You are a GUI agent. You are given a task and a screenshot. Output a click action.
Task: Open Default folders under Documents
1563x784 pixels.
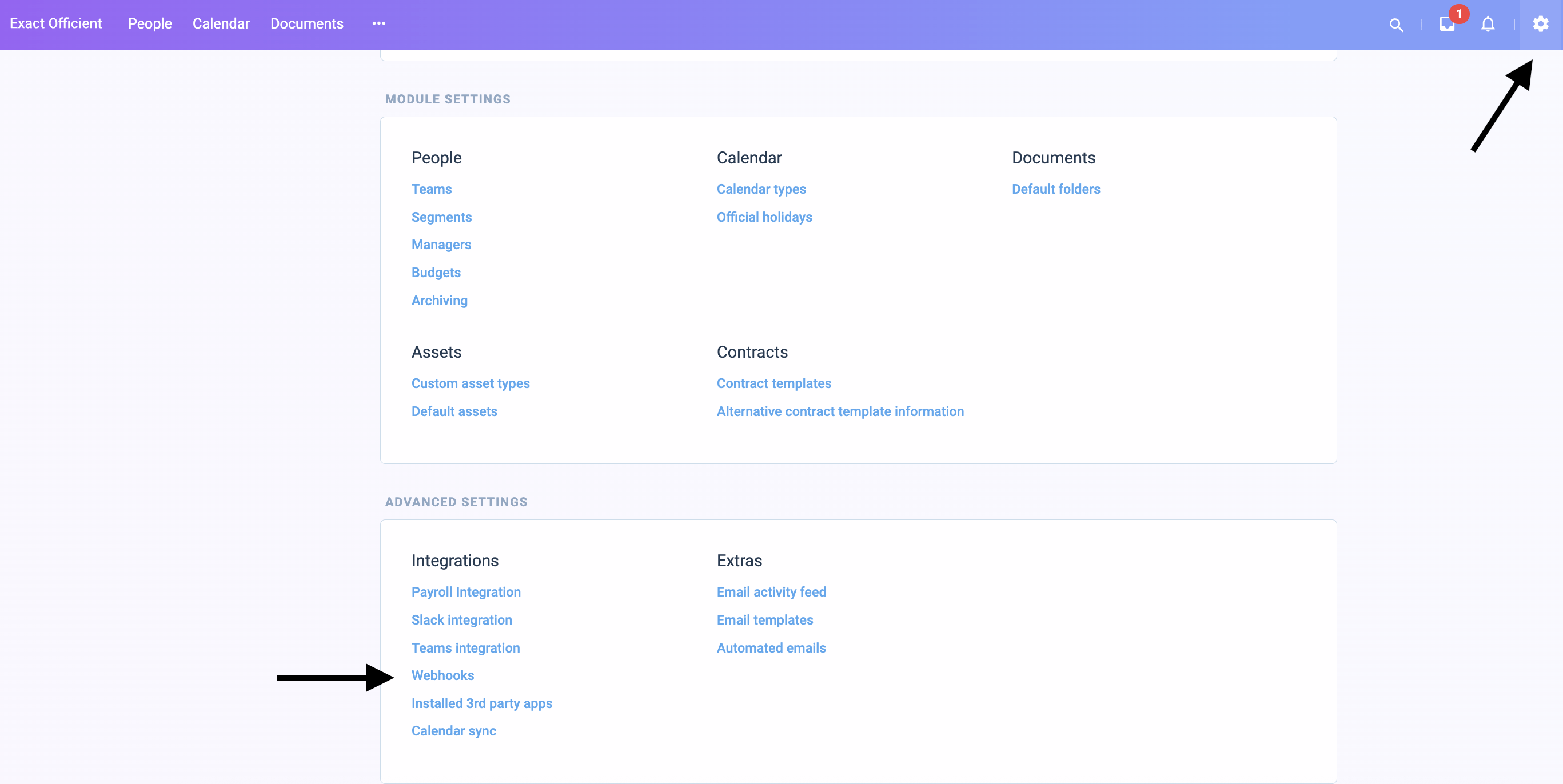pos(1055,189)
